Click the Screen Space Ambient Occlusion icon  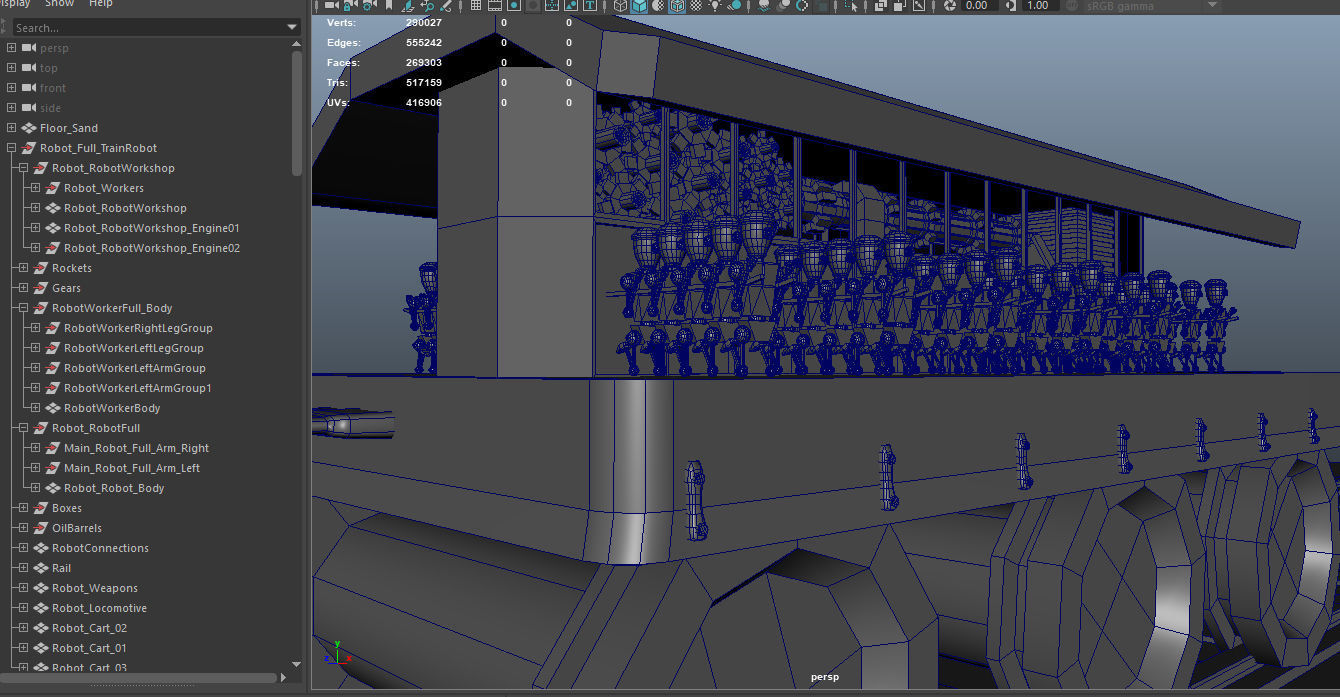click(x=764, y=6)
